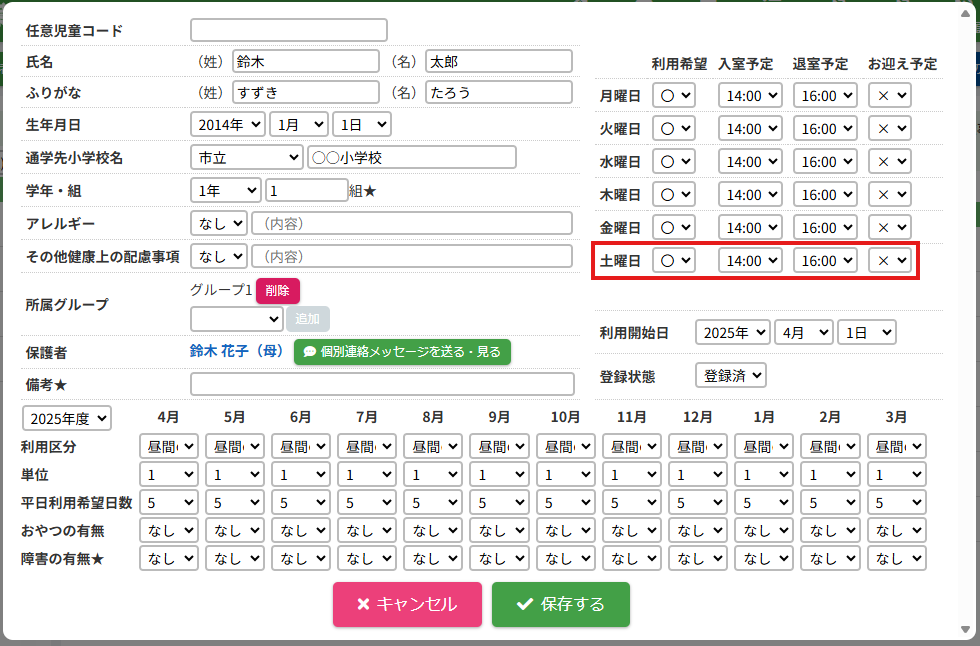The image size is (980, 646).
Task: Click the green 保存する button
Action: tap(560, 604)
